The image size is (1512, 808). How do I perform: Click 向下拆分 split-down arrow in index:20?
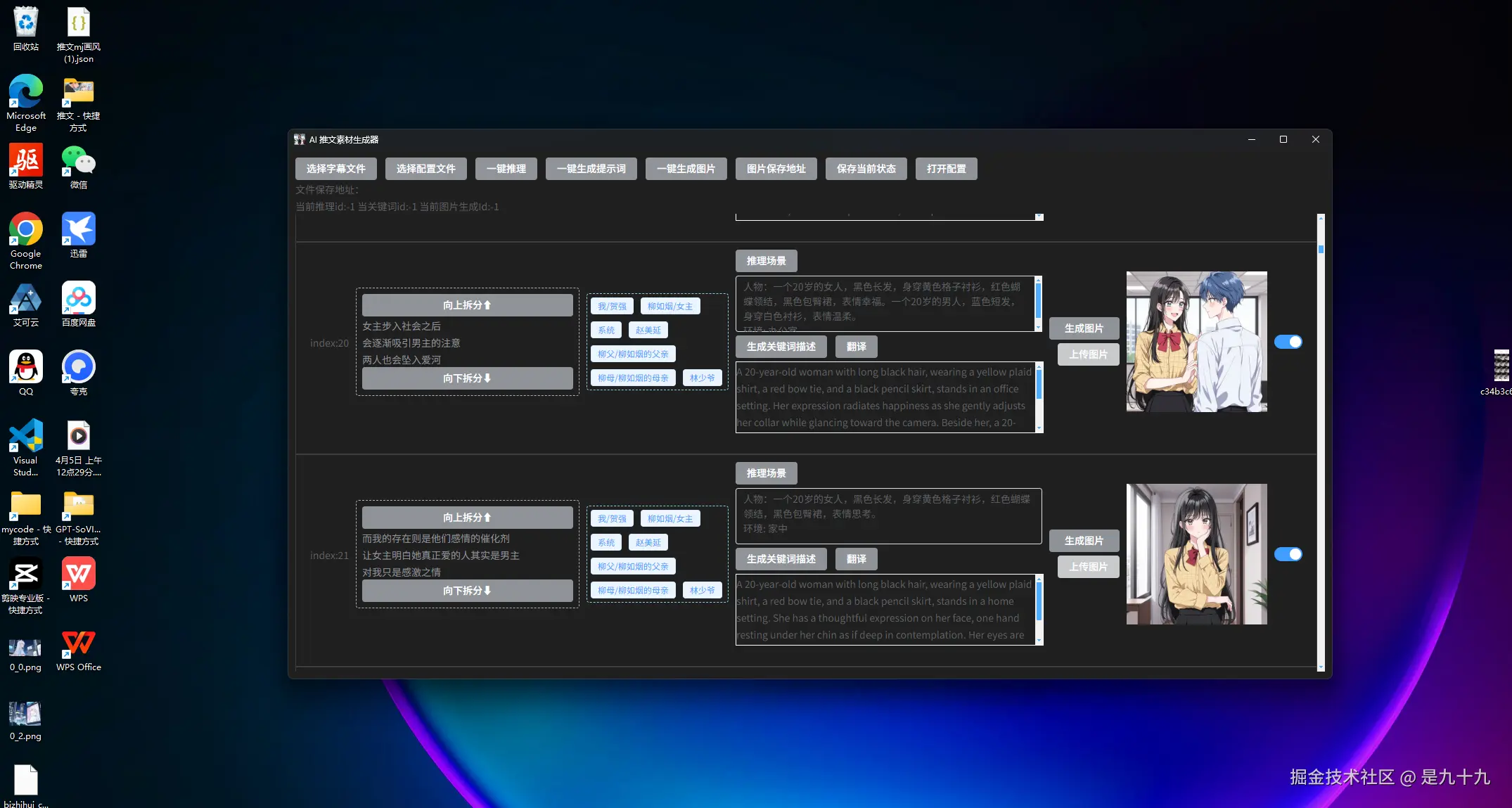(x=467, y=378)
